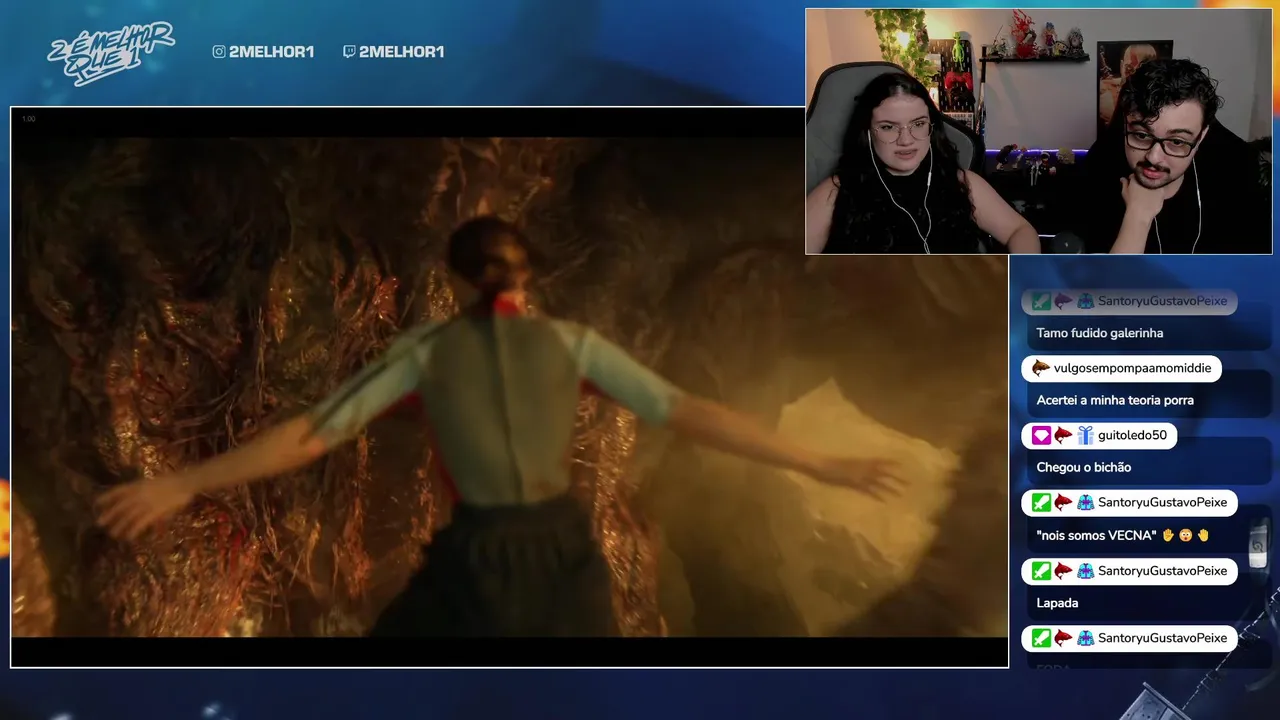Viewport: 1280px width, 720px height.
Task: Click the chat message 'Chegou o bichão'
Action: [1083, 467]
